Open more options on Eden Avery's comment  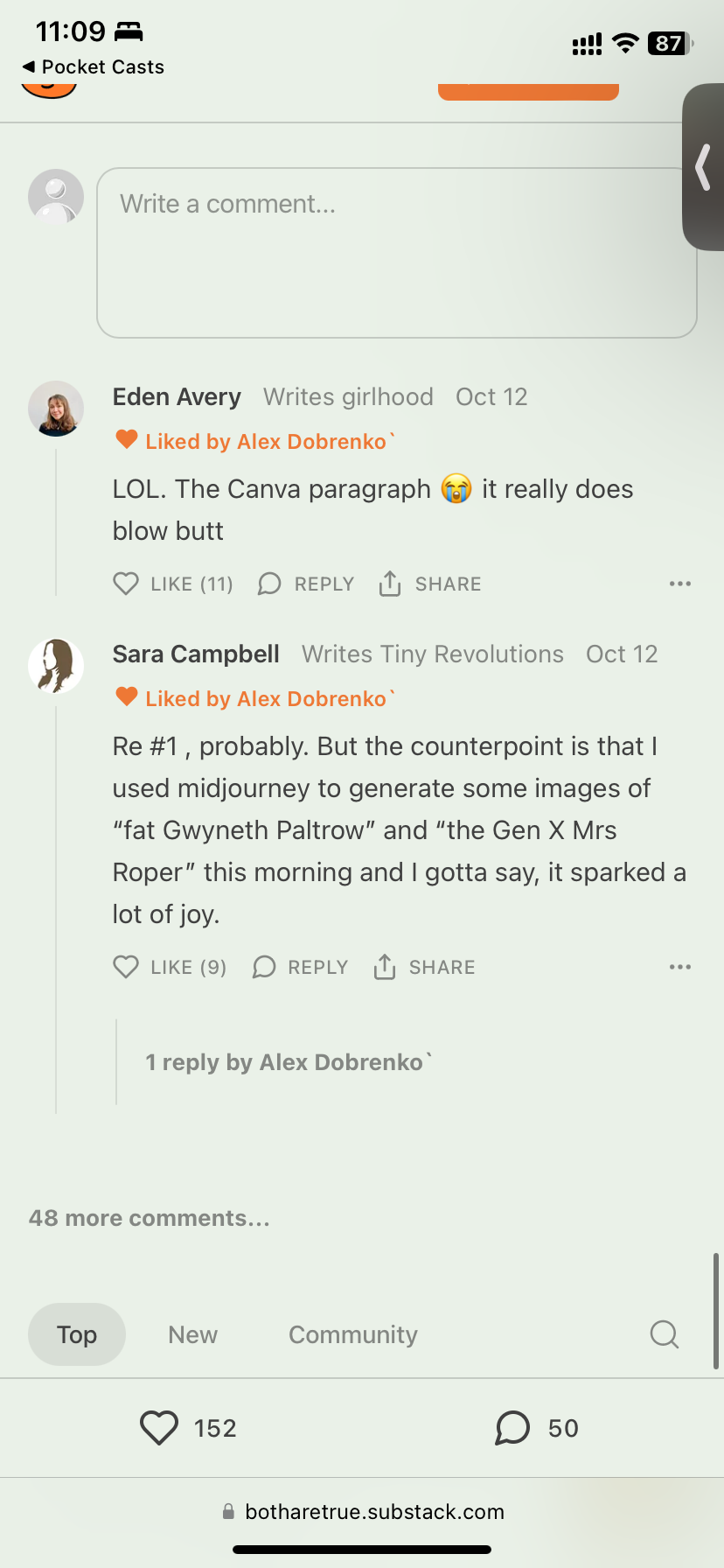point(679,584)
